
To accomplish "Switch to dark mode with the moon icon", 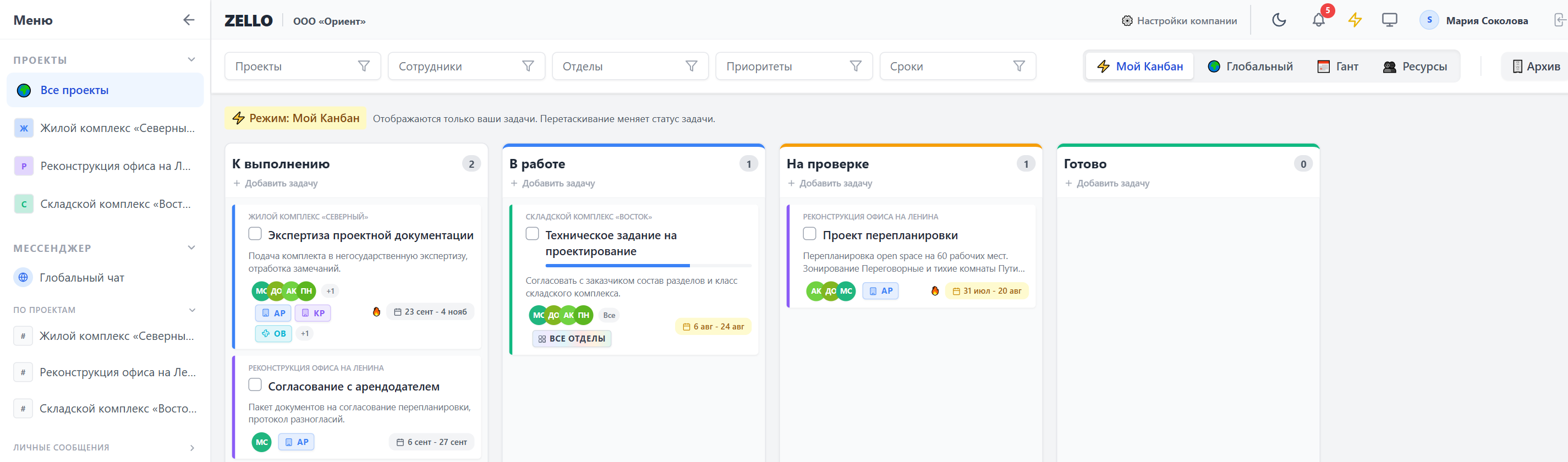I will (x=1279, y=20).
